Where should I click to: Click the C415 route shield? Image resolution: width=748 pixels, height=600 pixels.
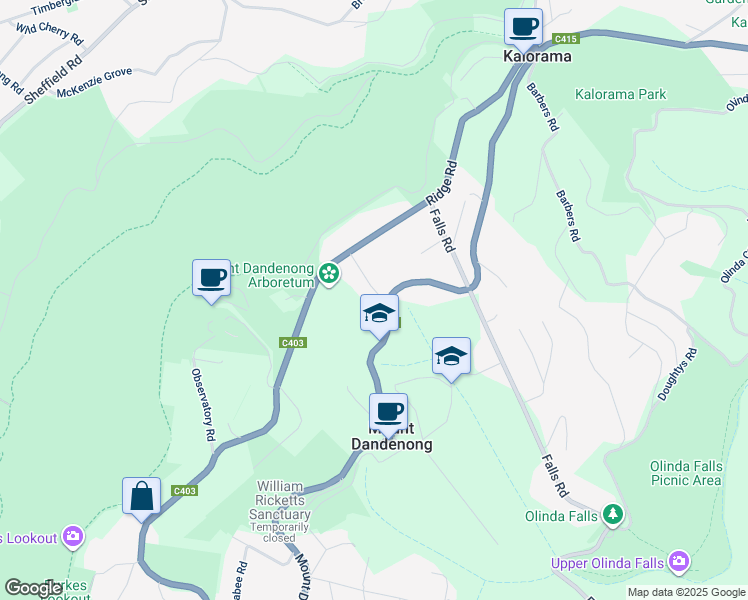coord(566,39)
